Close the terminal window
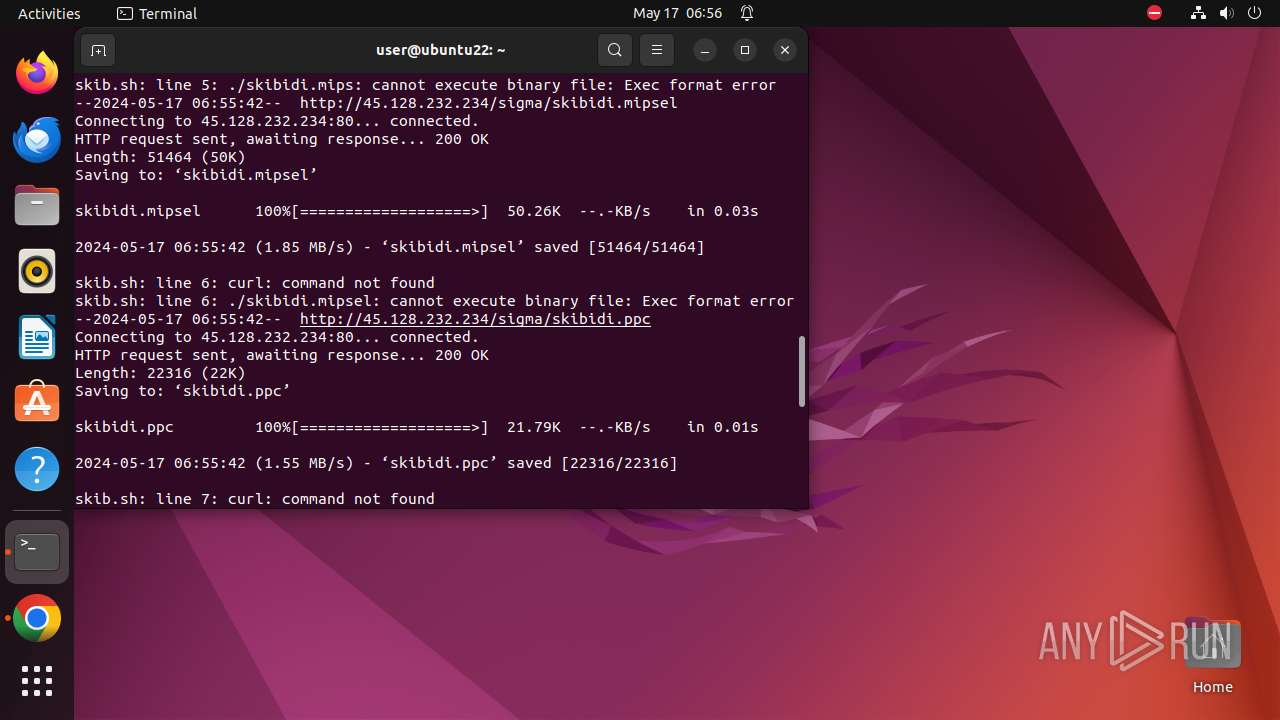This screenshot has width=1280, height=720. pyautogui.click(x=785, y=50)
